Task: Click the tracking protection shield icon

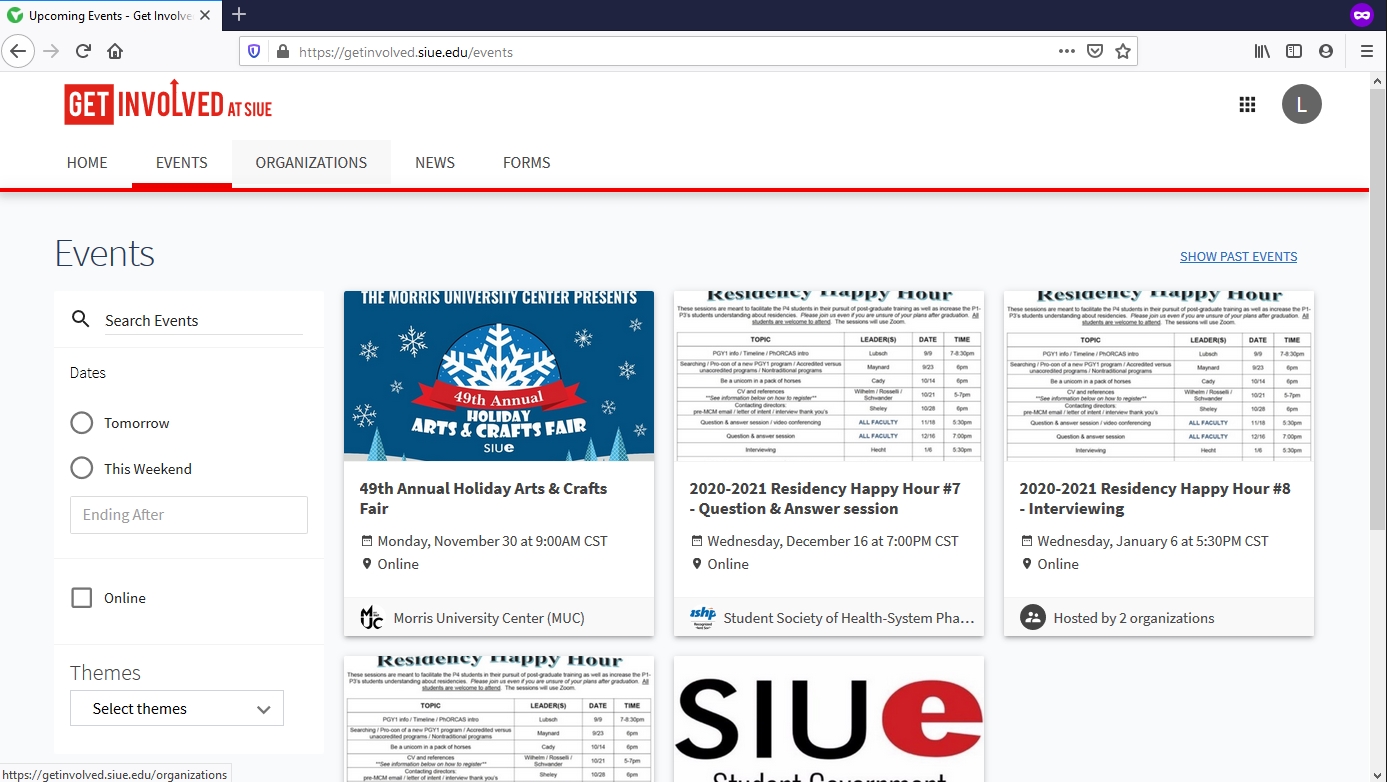Action: (254, 51)
